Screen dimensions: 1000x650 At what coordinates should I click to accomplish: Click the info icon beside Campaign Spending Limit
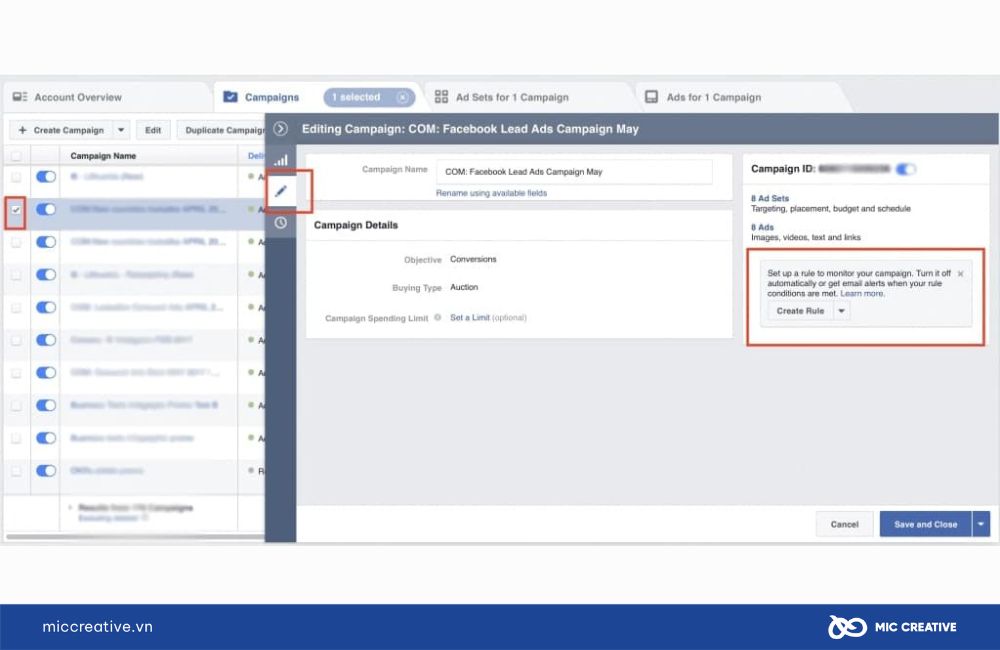pyautogui.click(x=438, y=317)
